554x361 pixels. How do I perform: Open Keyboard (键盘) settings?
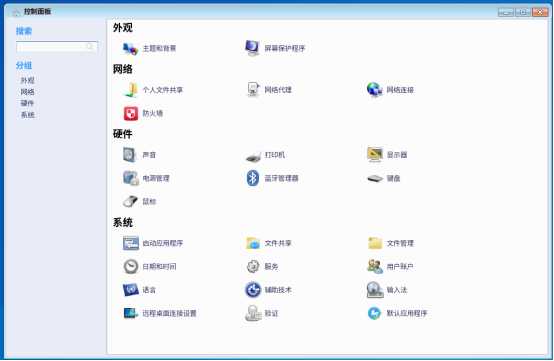coord(384,178)
